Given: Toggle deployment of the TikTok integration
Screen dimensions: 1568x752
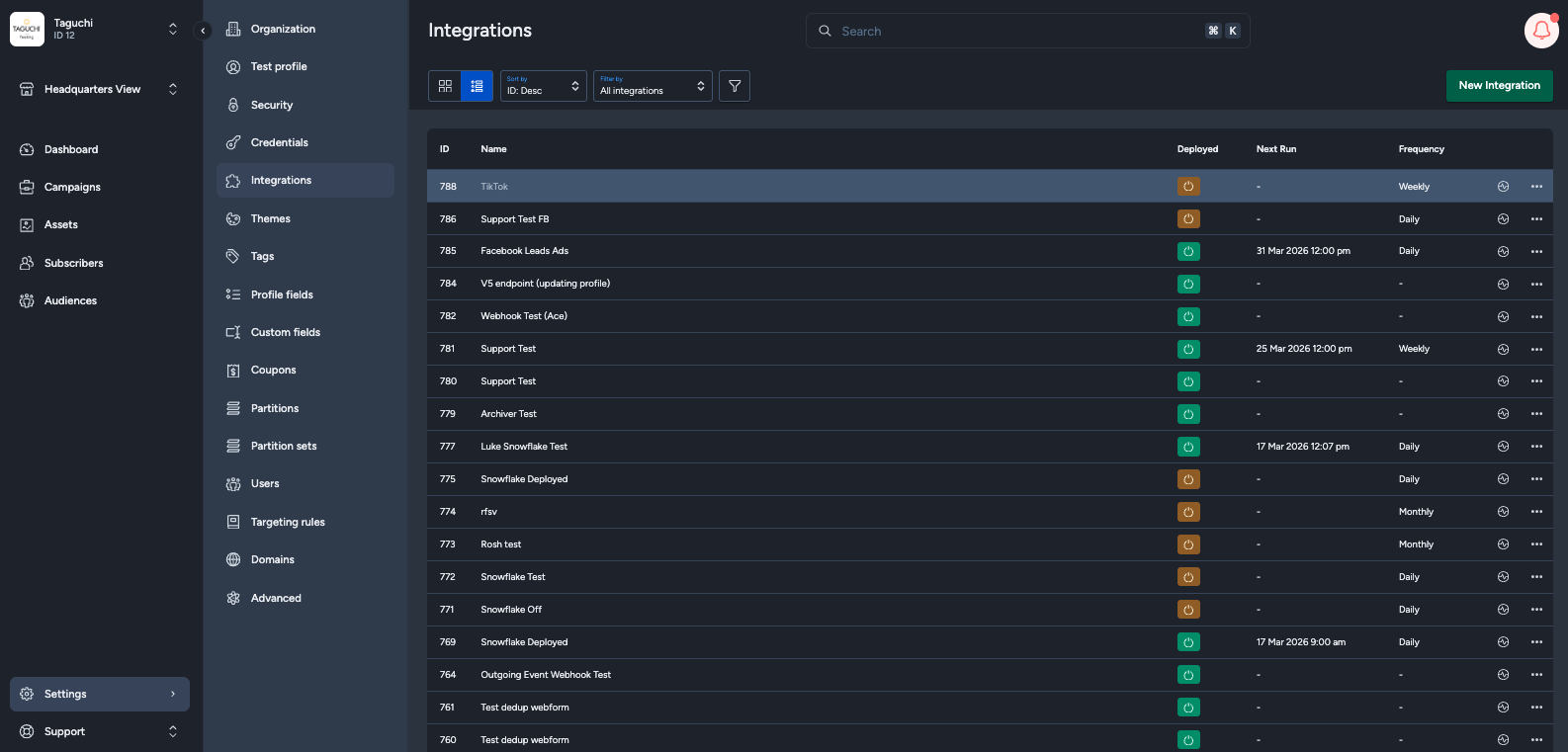Looking at the screenshot, I should (x=1188, y=186).
